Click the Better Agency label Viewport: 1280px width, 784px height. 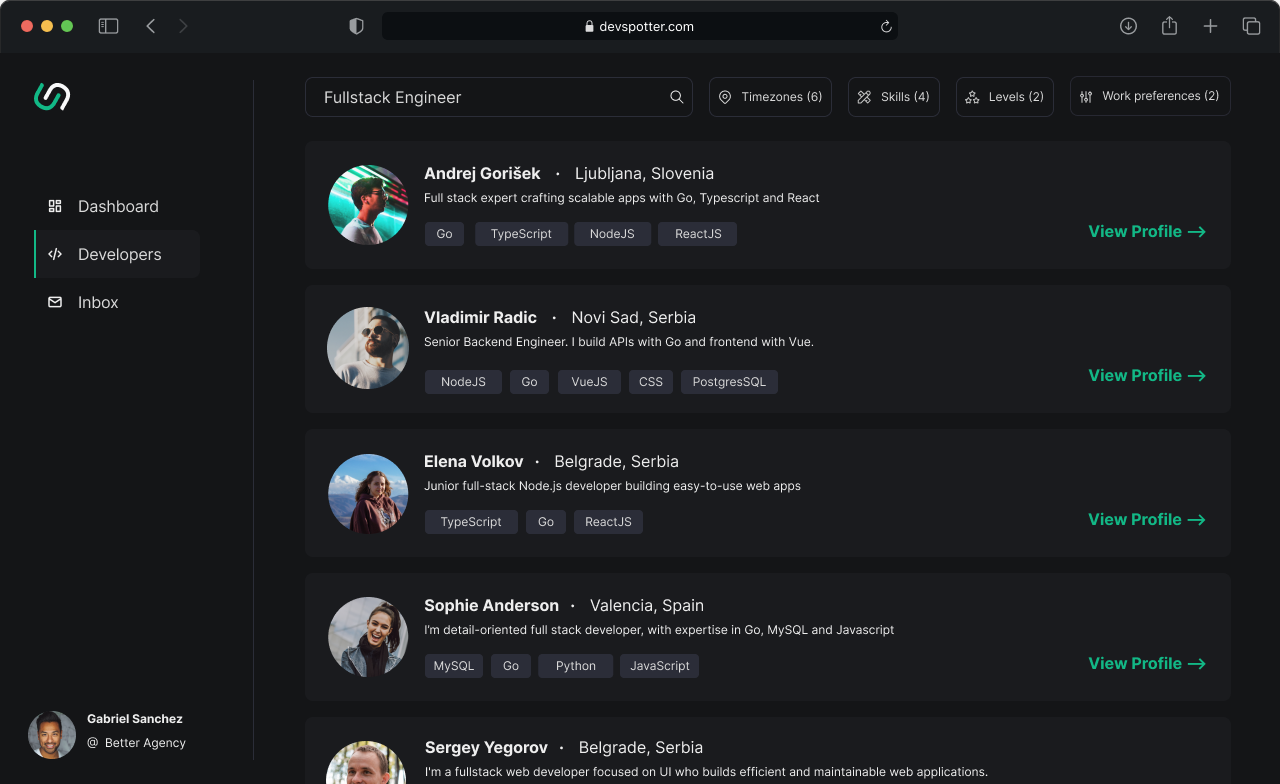145,743
